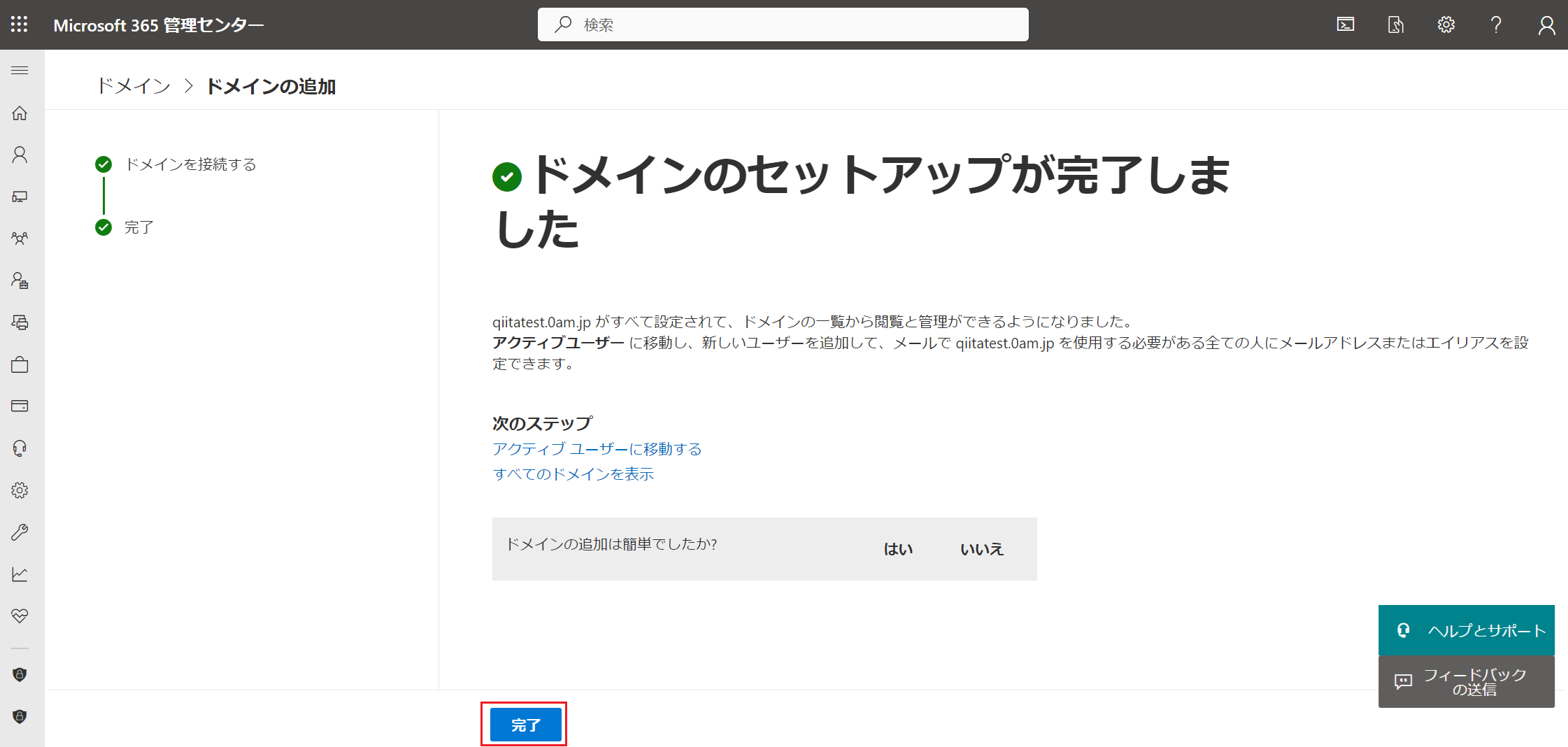Image resolution: width=1568 pixels, height=747 pixels.
Task: Open Users icon in the sidebar
Action: [x=20, y=155]
